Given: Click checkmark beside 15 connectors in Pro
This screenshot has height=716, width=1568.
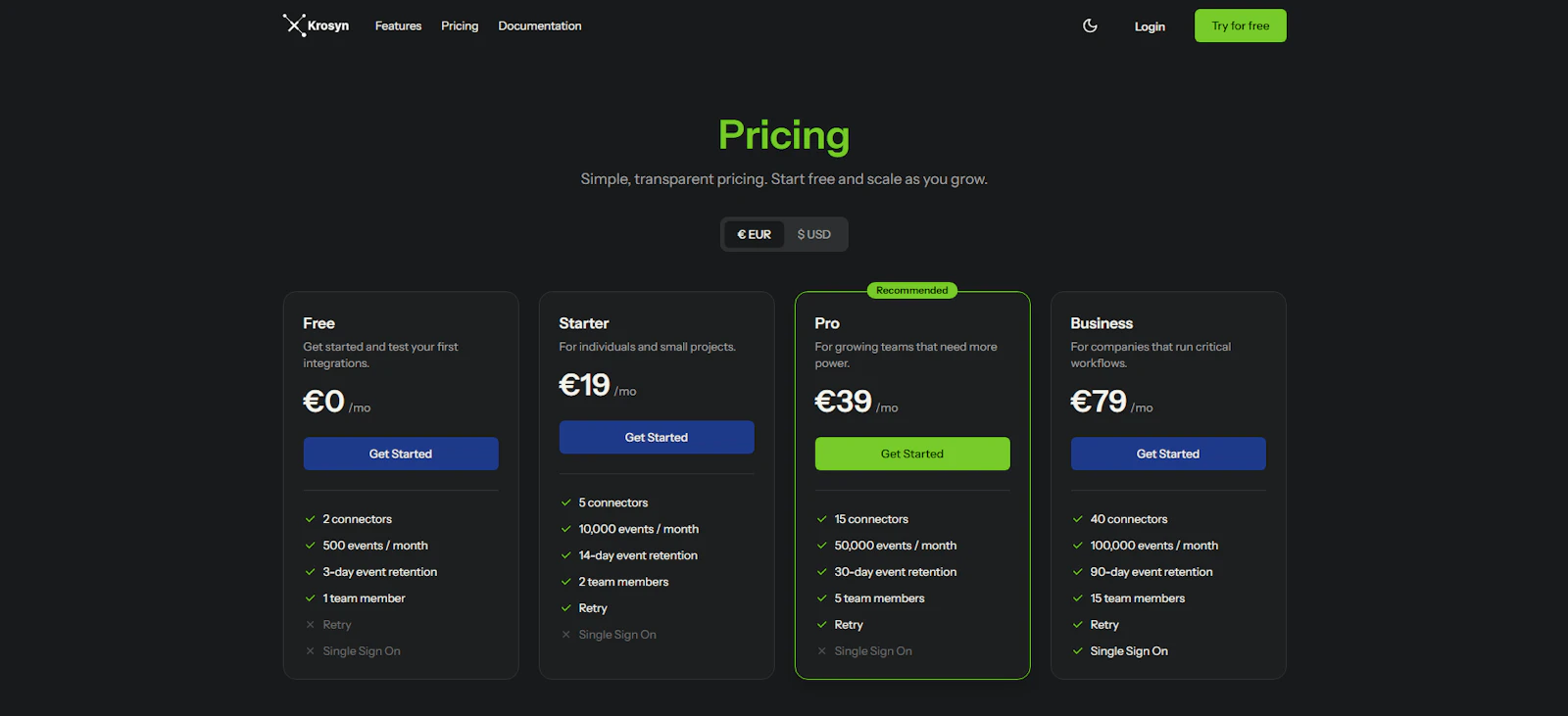Looking at the screenshot, I should point(822,519).
